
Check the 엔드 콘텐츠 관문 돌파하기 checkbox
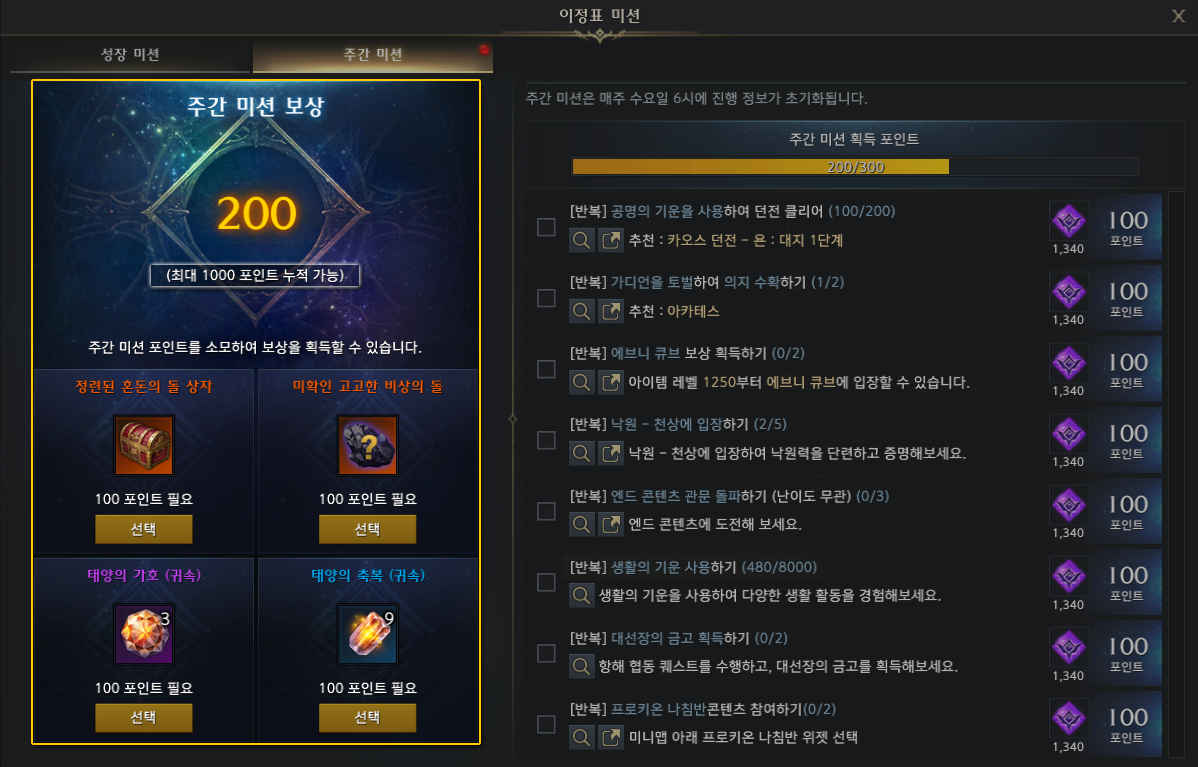click(546, 511)
